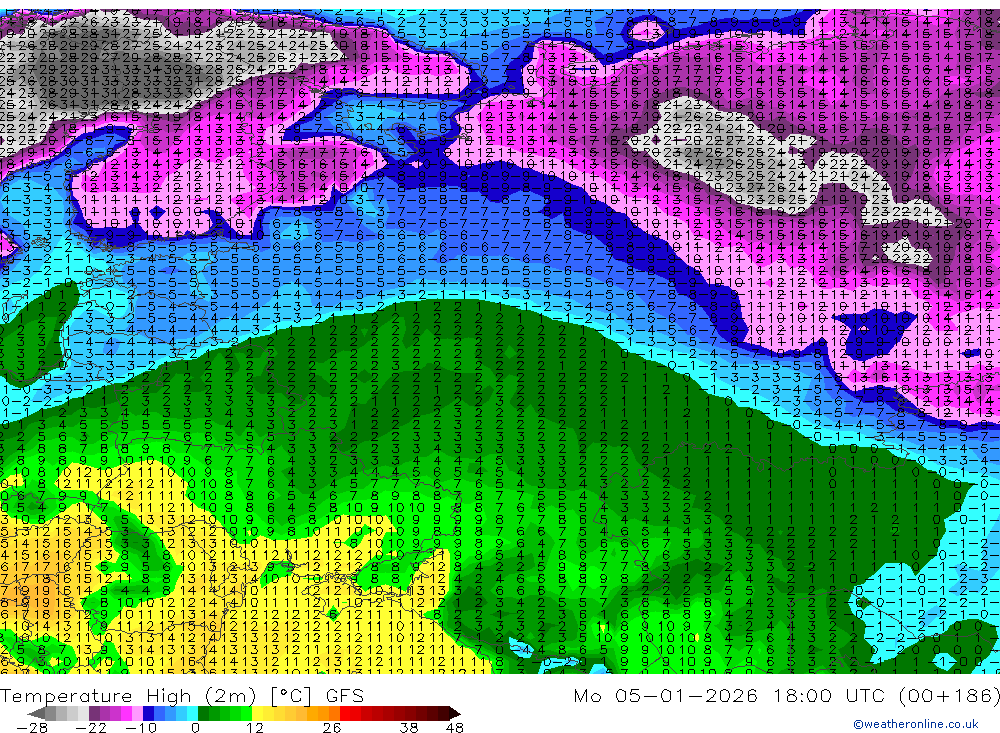1000x733 pixels.
Task: Click the 'Temperature High (2m) [°C] GFS' title
Action: pyautogui.click(x=182, y=695)
